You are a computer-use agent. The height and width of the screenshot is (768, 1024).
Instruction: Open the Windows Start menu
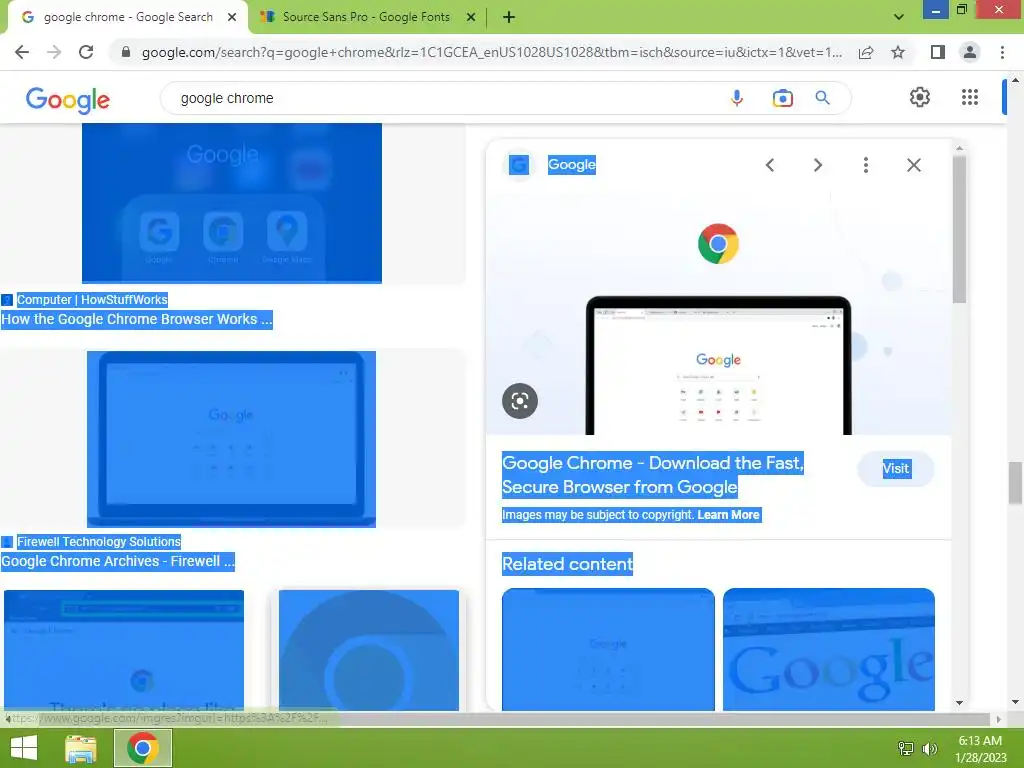24,748
